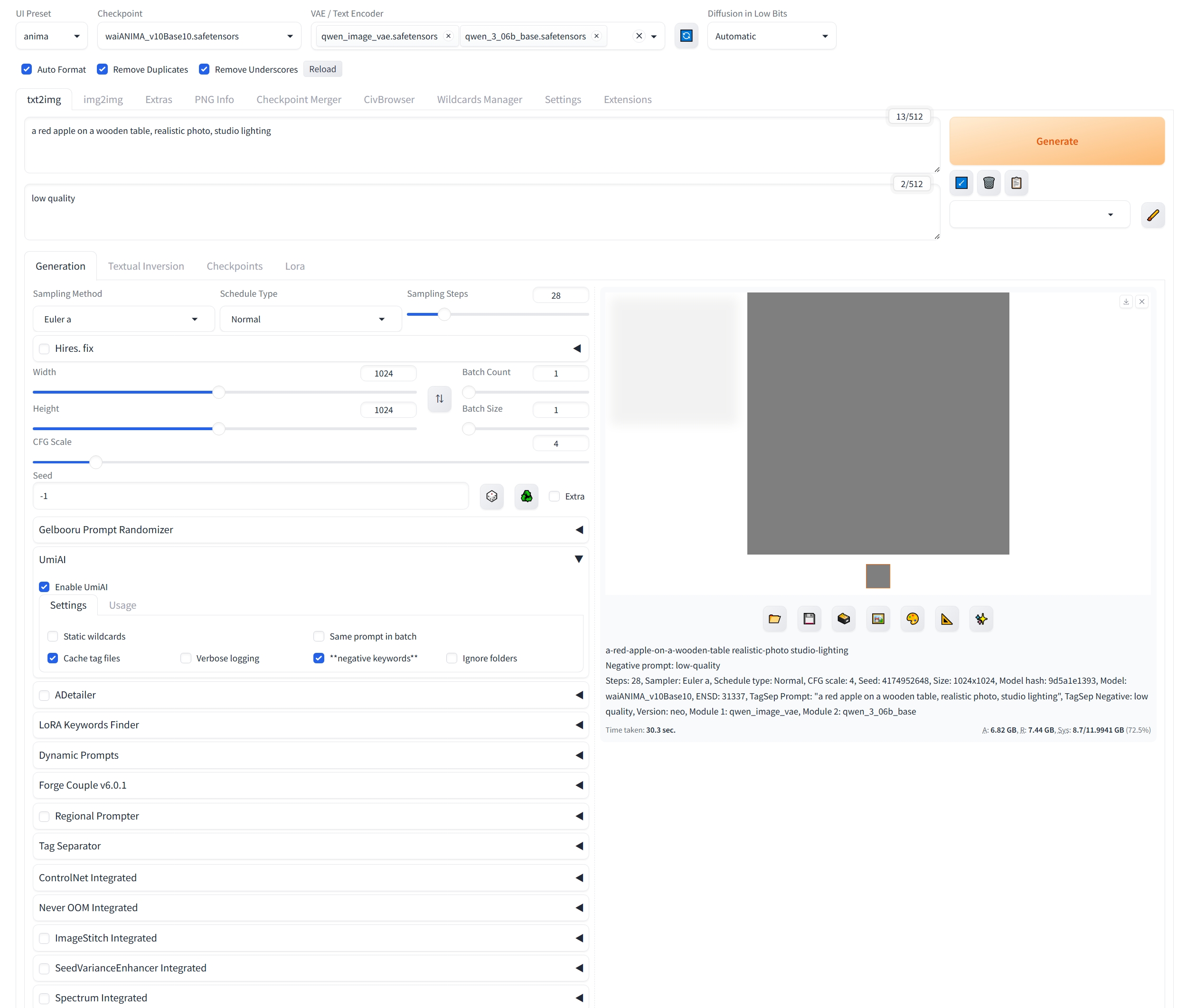Open output folder icon
Screen dimensions: 1177x1008
pyautogui.click(x=775, y=619)
